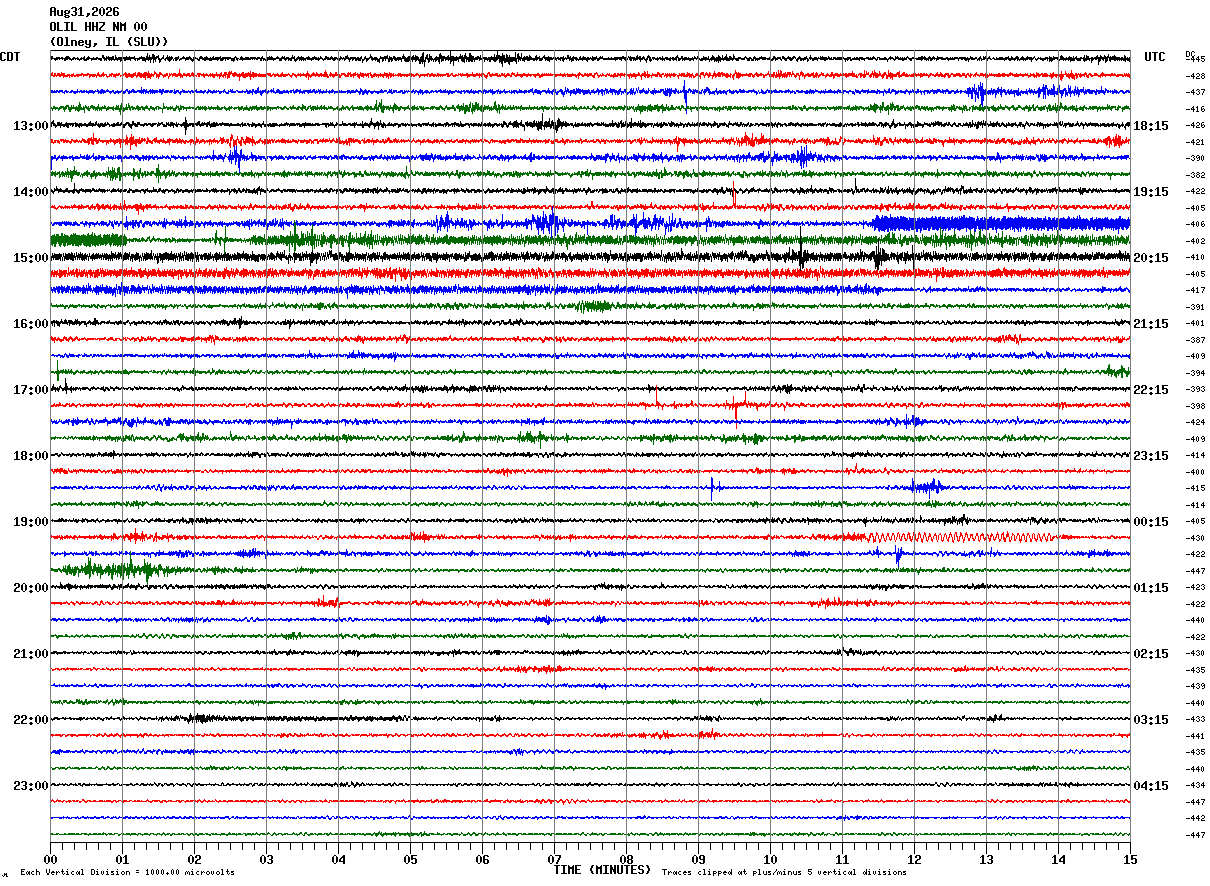Click the red sinusoidal oscillation segment
This screenshot has width=1210, height=886.
(960, 537)
